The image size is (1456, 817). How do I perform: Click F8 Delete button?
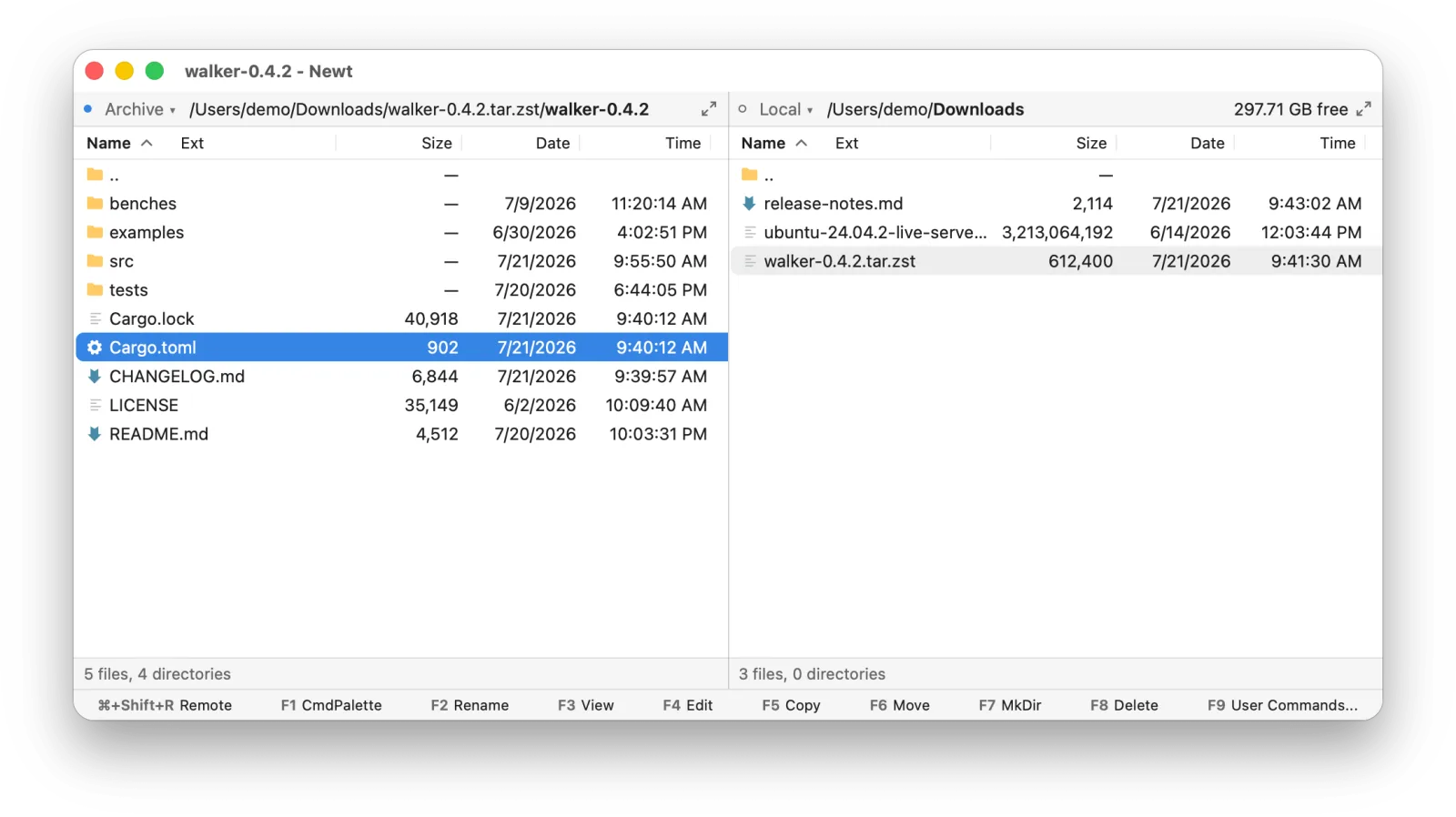click(x=1124, y=705)
